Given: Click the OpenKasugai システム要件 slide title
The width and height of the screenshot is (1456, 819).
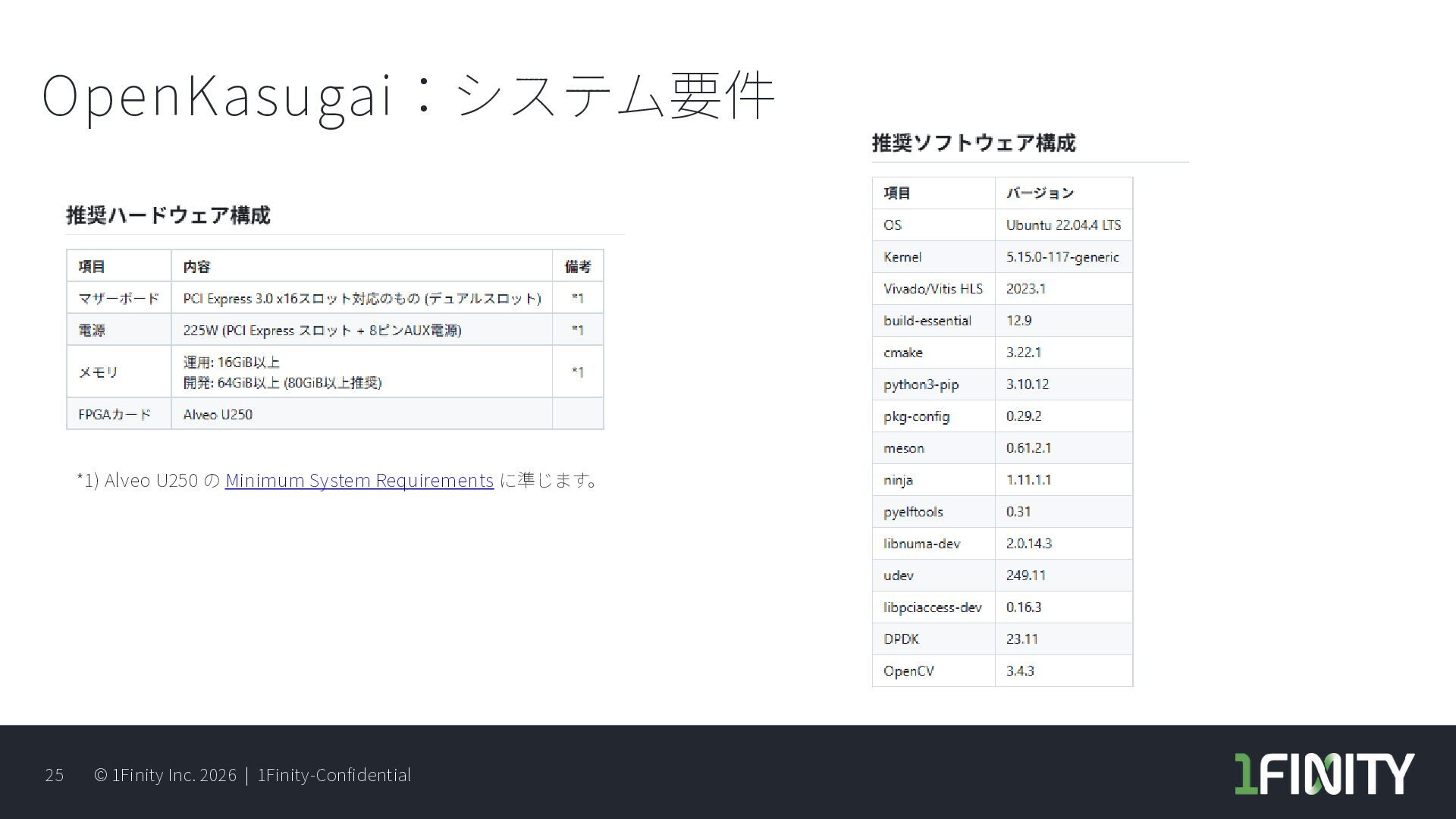Looking at the screenshot, I should [407, 96].
